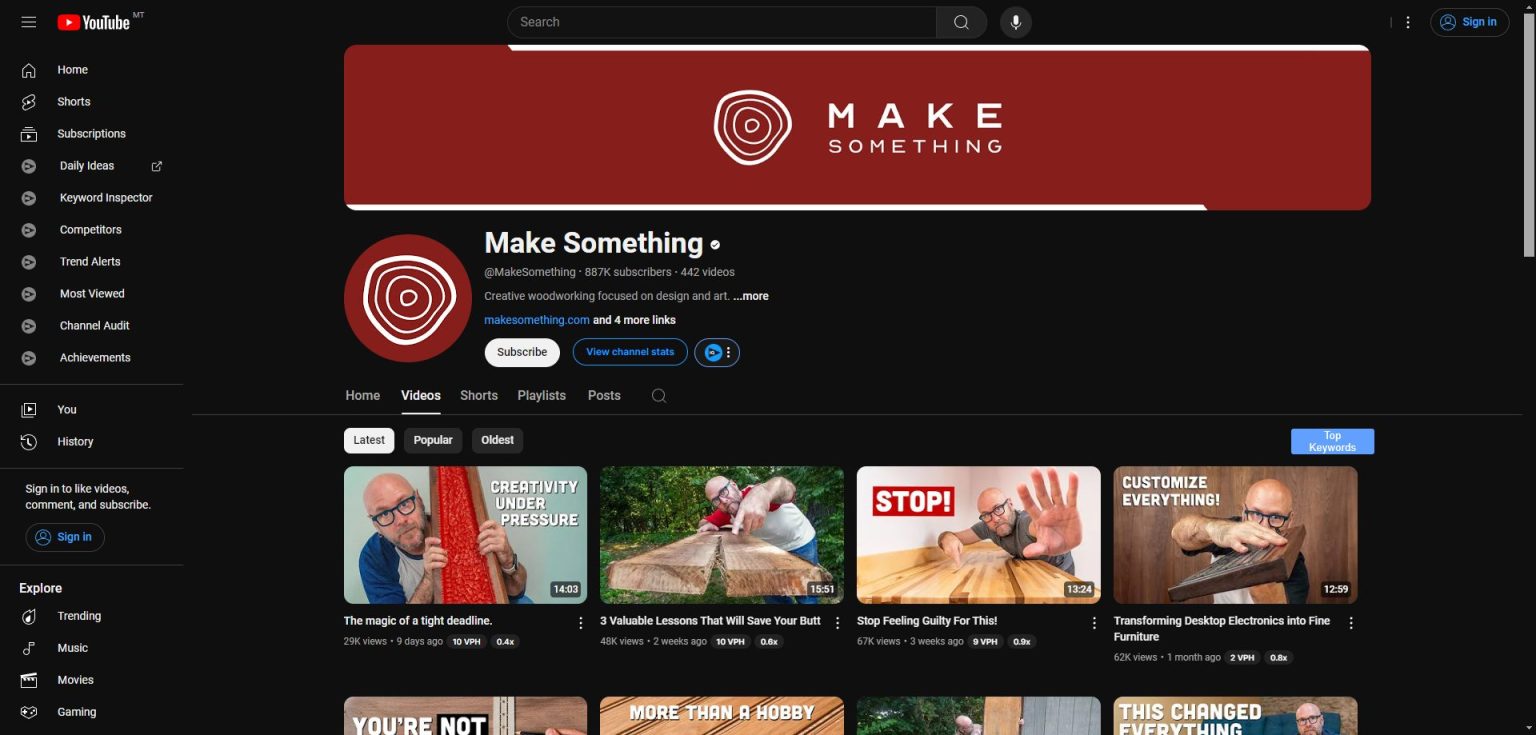Start voice search with the microphone icon
The width and height of the screenshot is (1536, 735).
coord(1015,21)
